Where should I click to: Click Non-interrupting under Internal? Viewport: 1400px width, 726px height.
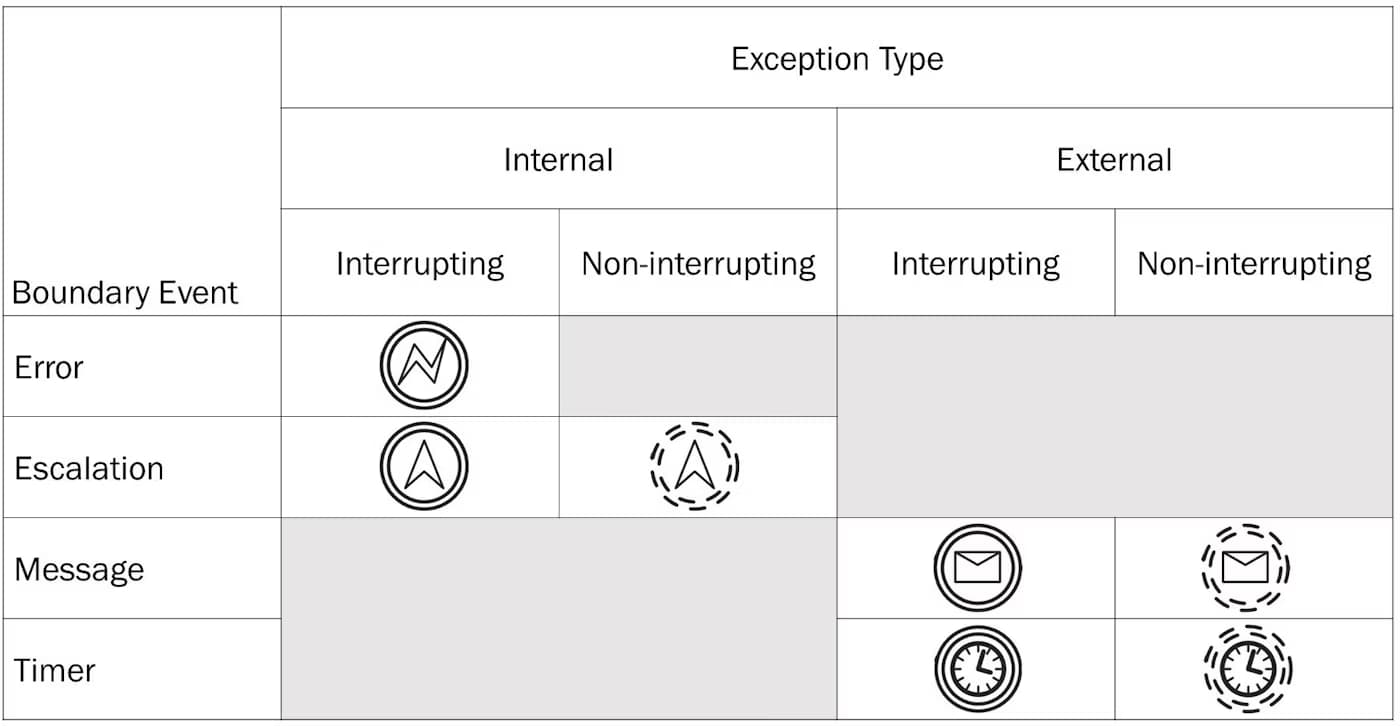698,264
